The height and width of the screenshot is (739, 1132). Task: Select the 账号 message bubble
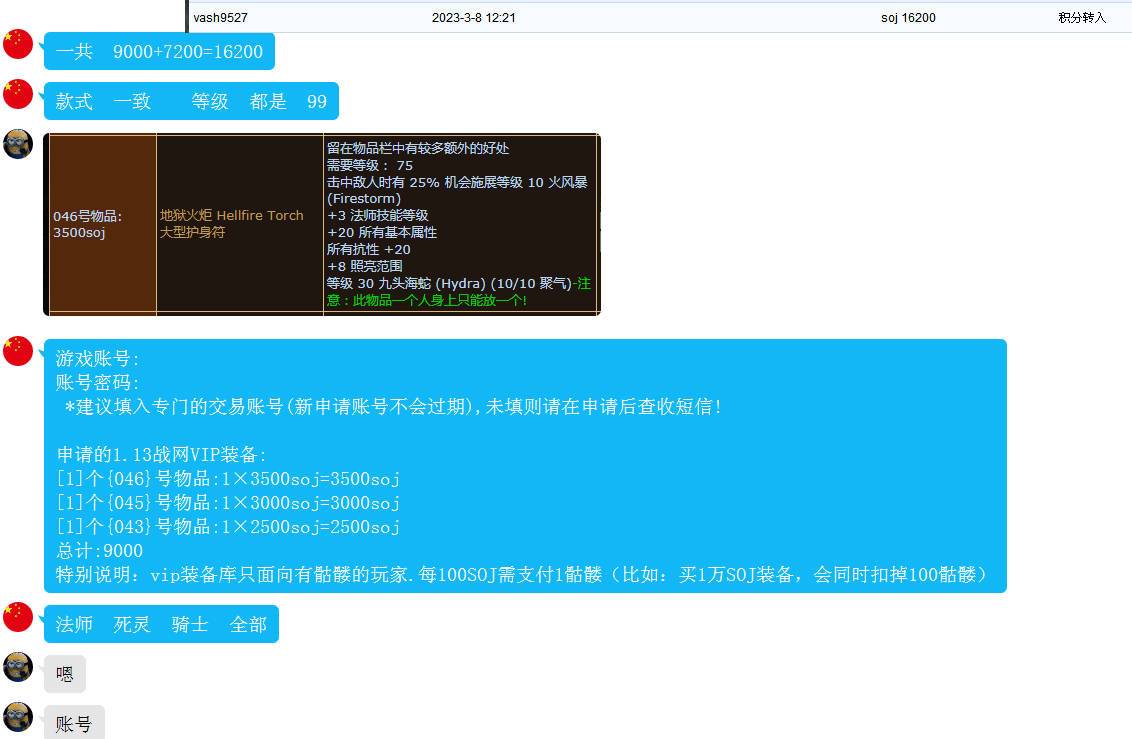(x=74, y=723)
